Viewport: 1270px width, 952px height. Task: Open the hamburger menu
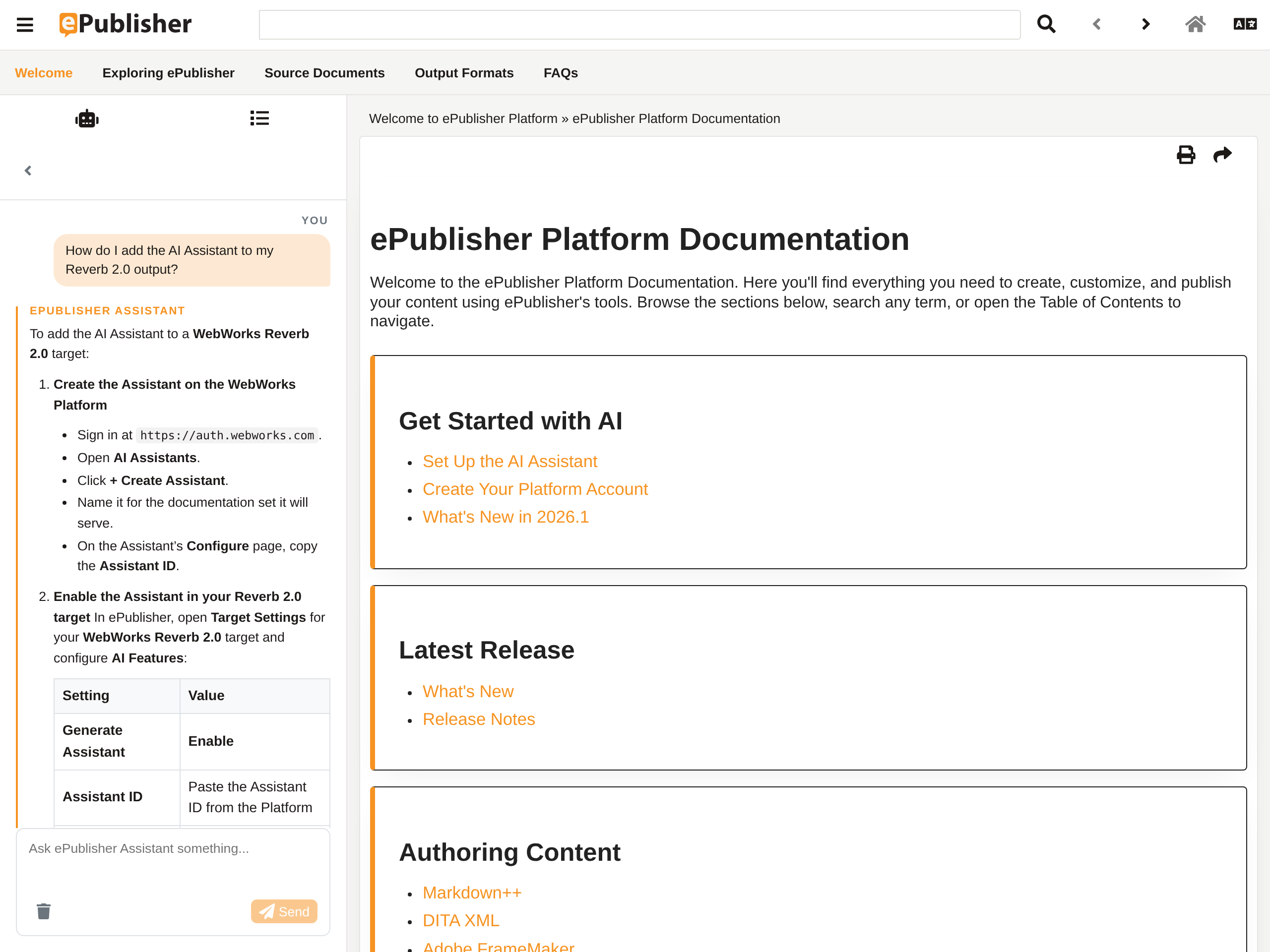pyautogui.click(x=25, y=25)
